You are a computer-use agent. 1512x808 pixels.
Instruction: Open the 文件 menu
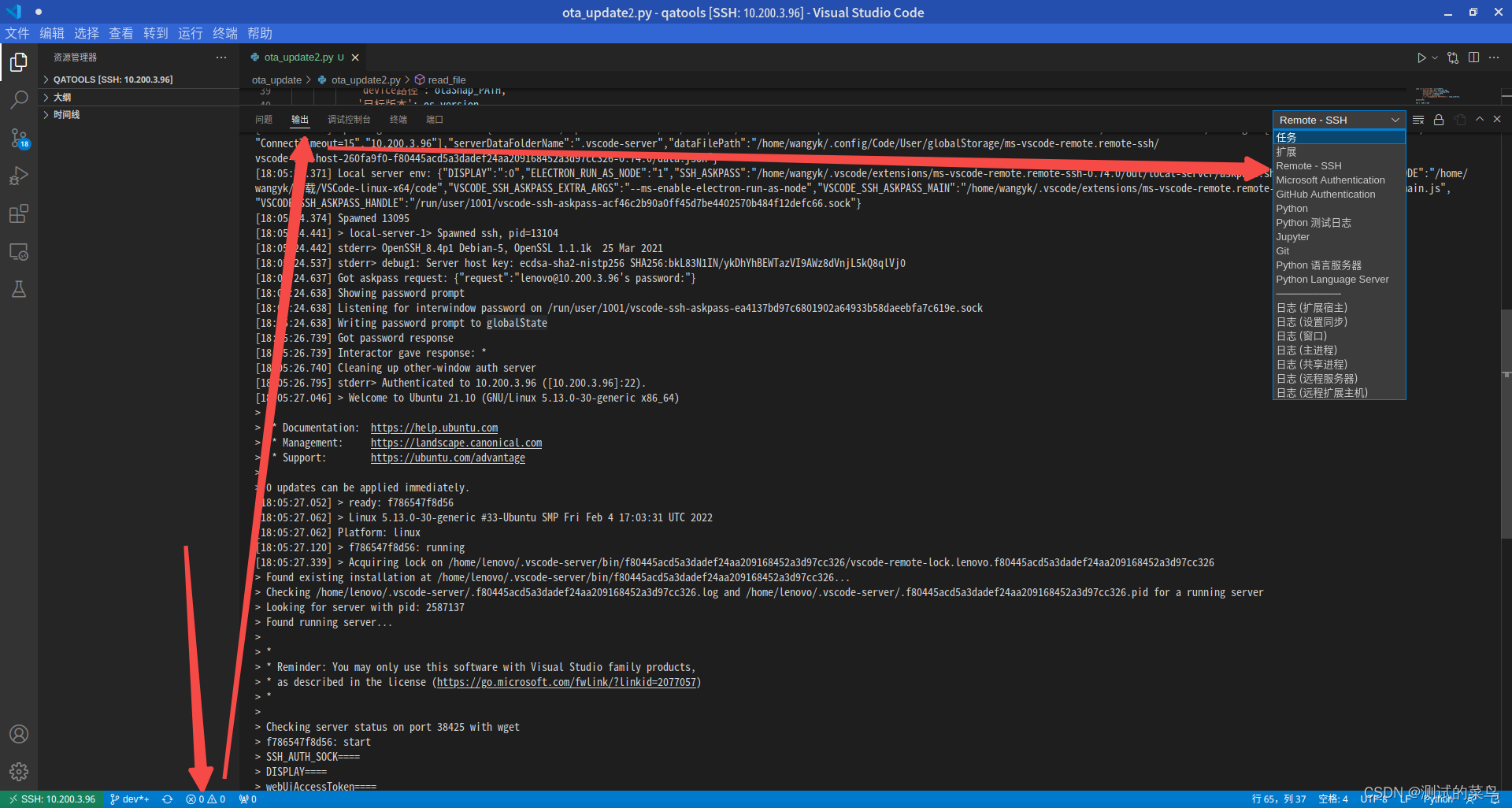(17, 33)
